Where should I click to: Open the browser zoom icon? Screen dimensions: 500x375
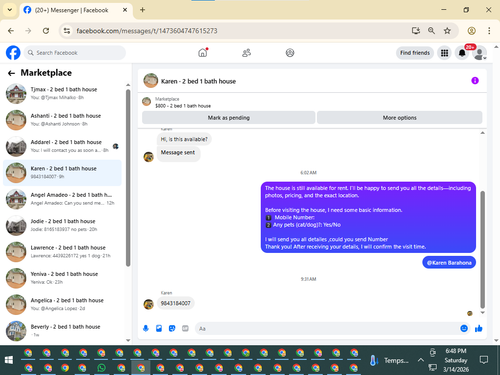431,31
